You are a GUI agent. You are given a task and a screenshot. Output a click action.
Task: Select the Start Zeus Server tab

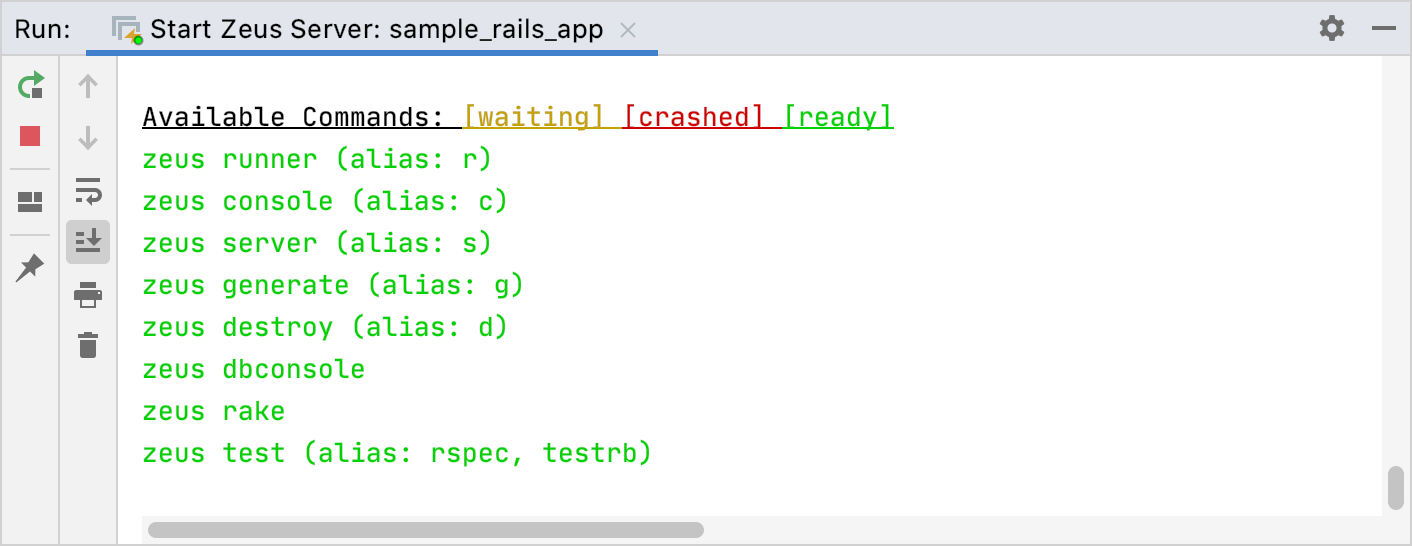click(376, 29)
